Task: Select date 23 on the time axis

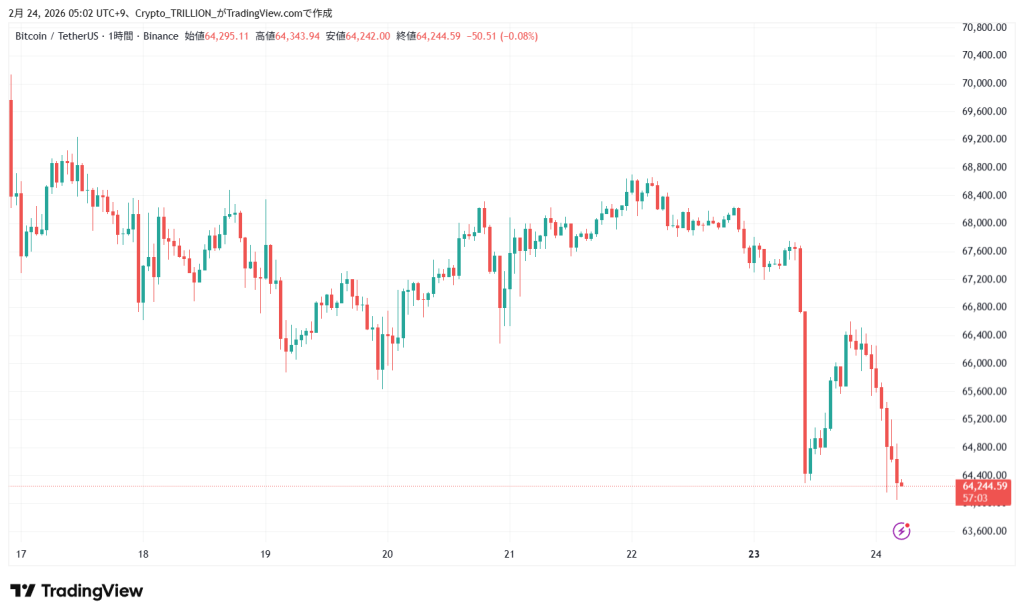Action: pyautogui.click(x=754, y=554)
